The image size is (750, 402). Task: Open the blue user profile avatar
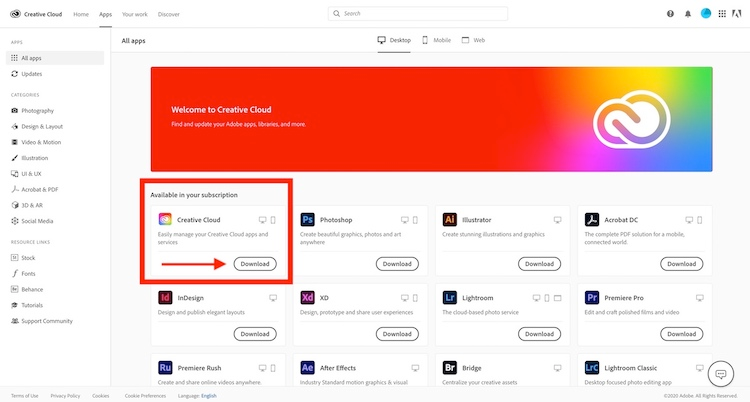(706, 13)
